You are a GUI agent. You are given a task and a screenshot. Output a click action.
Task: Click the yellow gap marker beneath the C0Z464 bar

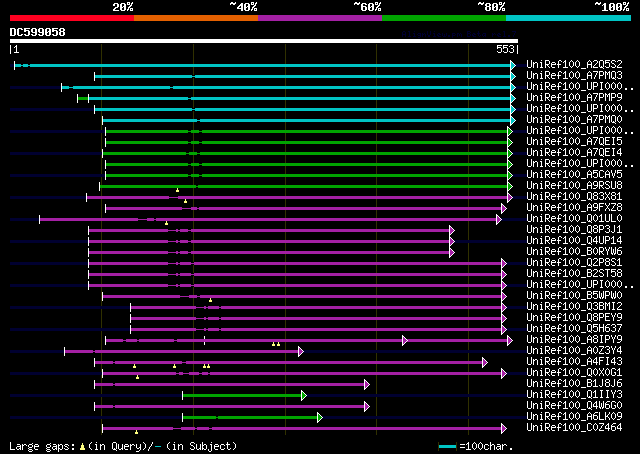click(x=136, y=432)
